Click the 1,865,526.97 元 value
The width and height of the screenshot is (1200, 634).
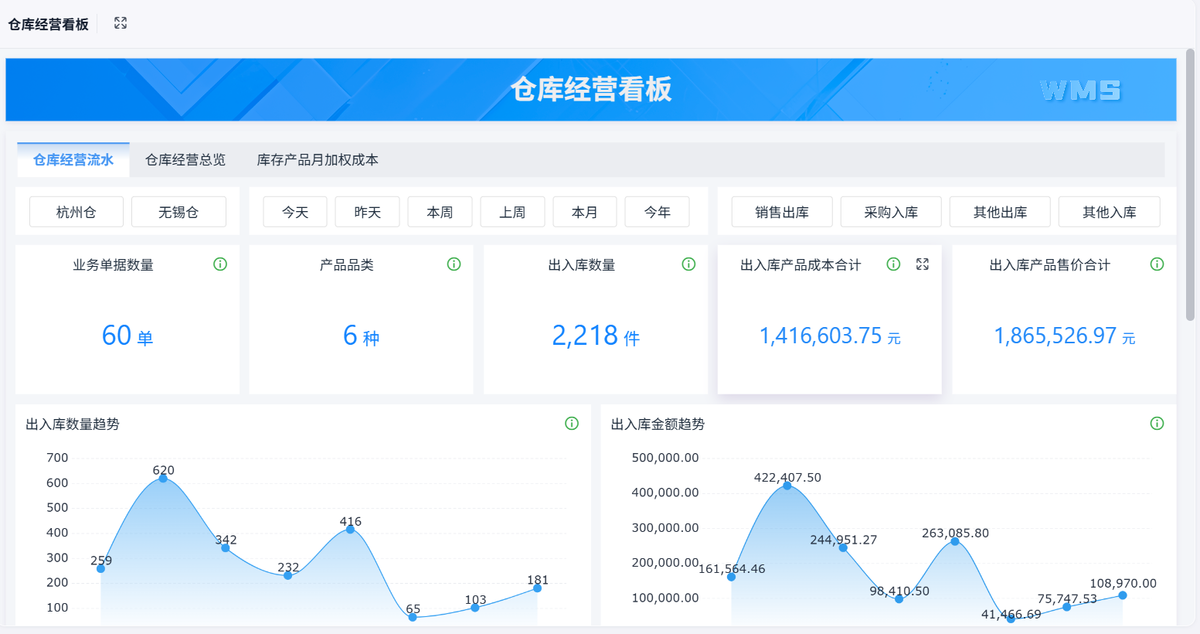[1064, 336]
